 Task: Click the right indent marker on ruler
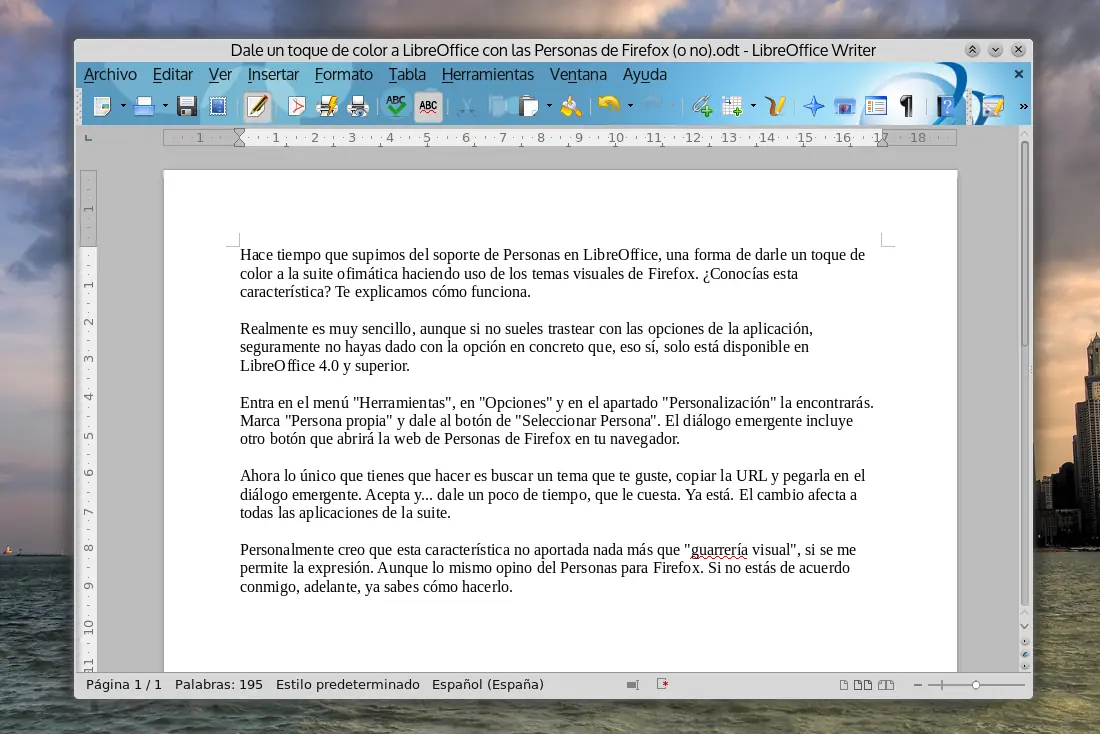point(883,141)
